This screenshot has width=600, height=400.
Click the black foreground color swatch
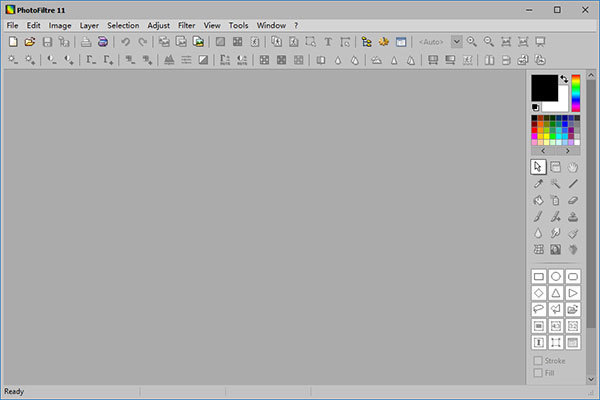[x=544, y=88]
